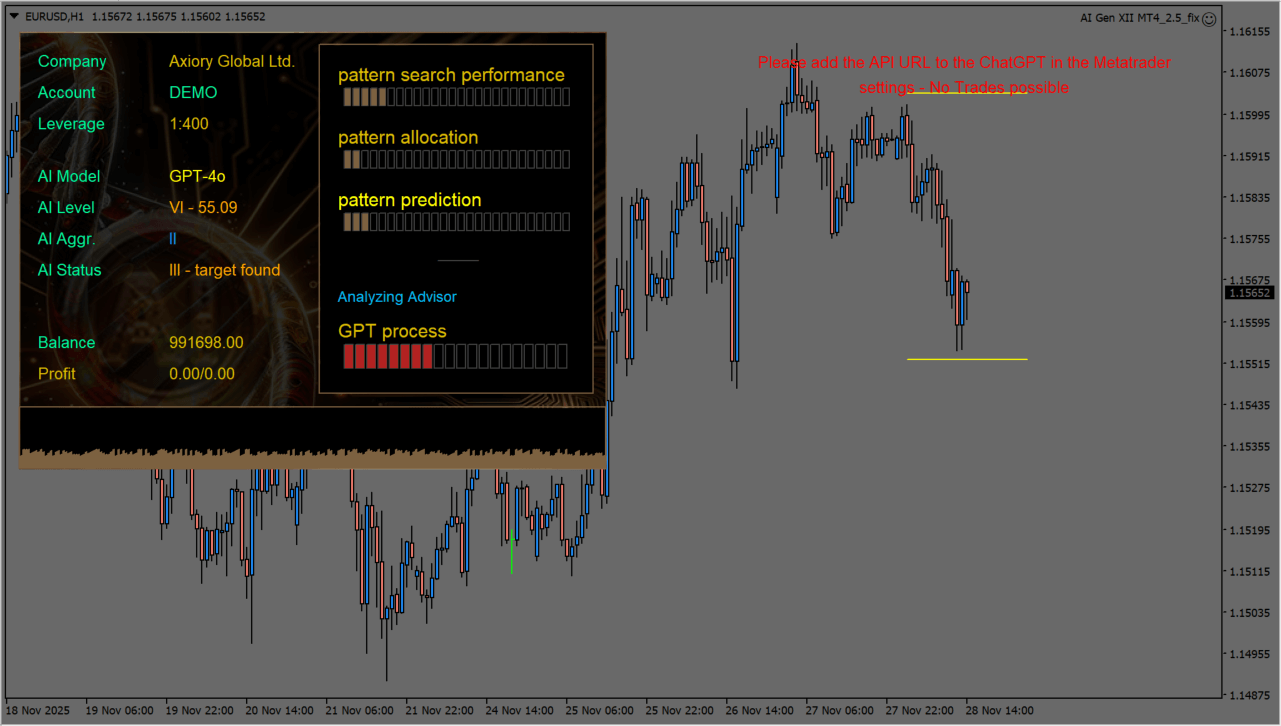The image size is (1281, 726).
Task: Open the chart menu triangle beside EURUSD,H1
Action: (13, 17)
